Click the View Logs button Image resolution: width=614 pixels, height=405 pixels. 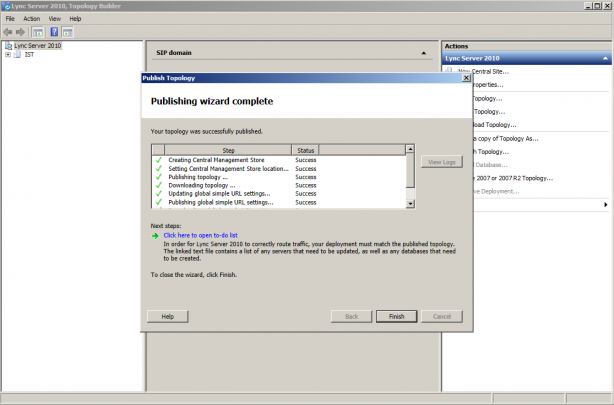click(442, 162)
